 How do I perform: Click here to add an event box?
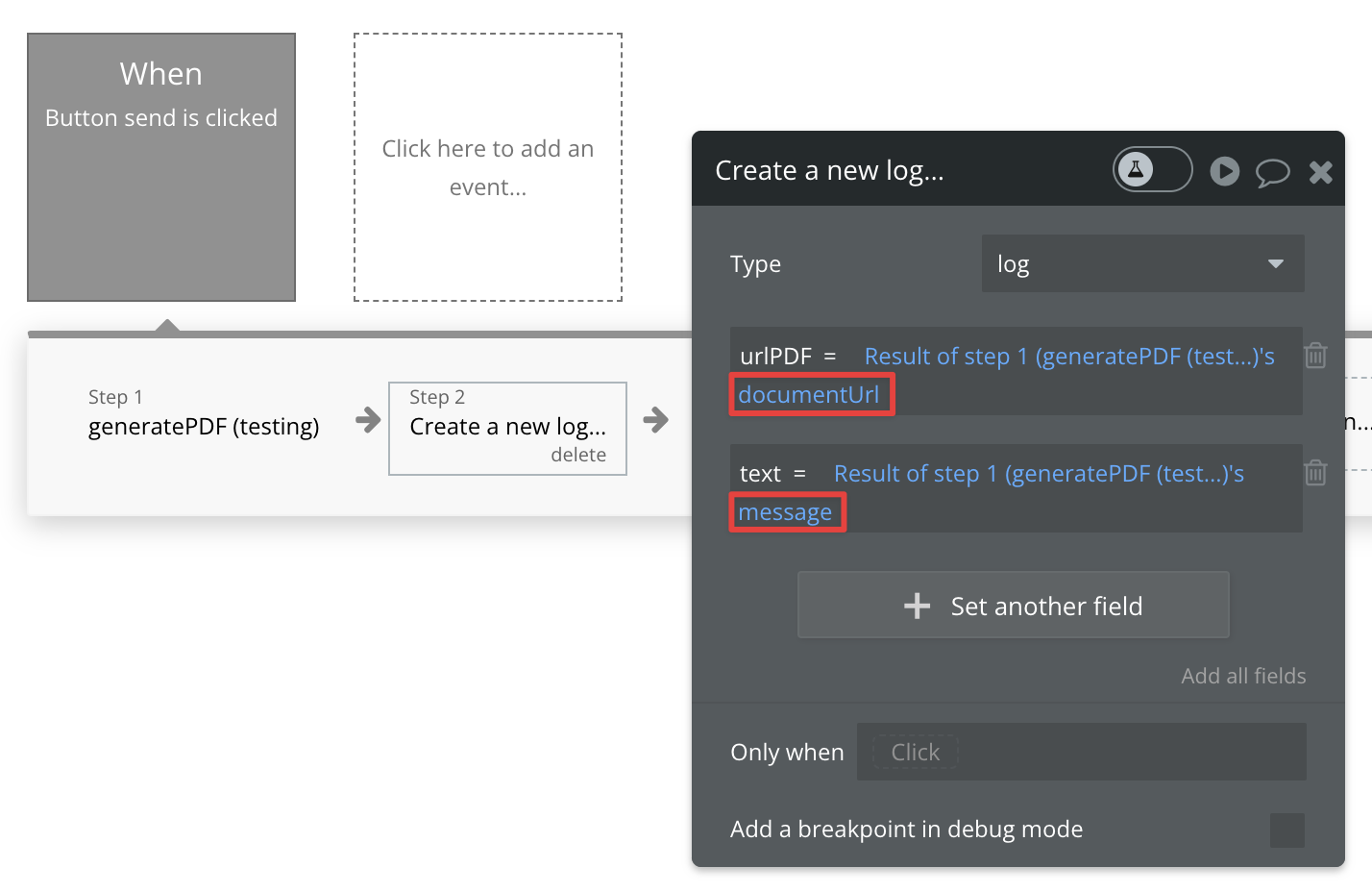point(488,167)
